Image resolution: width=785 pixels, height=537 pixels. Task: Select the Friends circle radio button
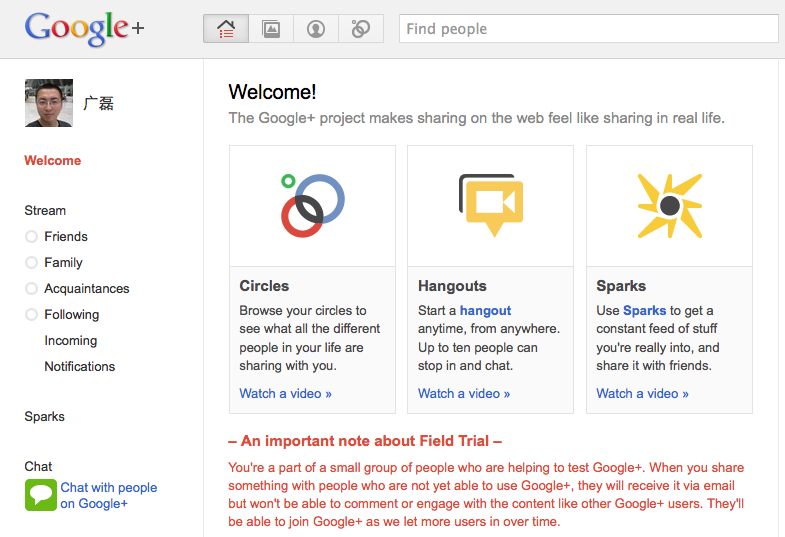(x=32, y=236)
